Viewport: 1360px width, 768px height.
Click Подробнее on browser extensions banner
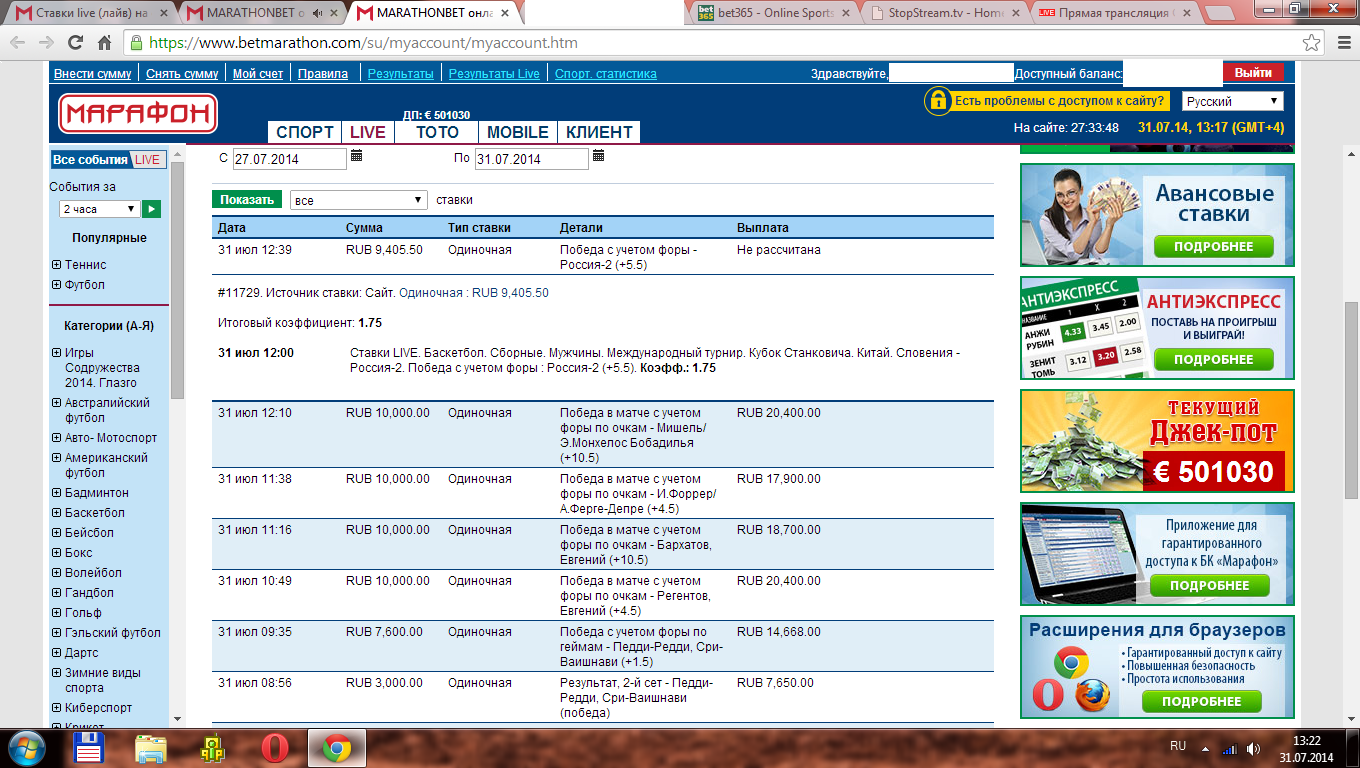[x=1201, y=701]
